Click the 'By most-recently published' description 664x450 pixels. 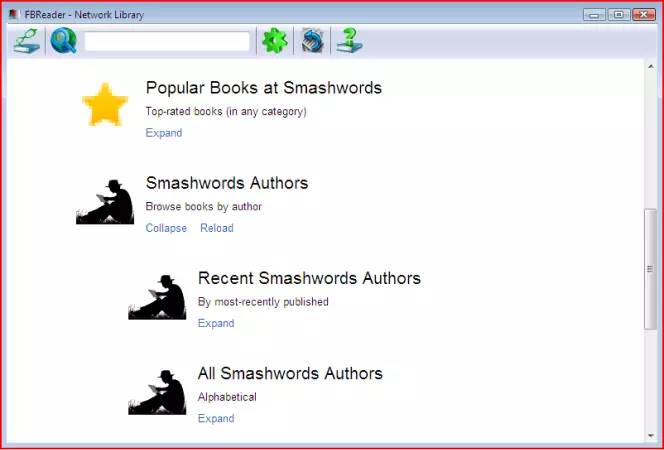coord(263,302)
